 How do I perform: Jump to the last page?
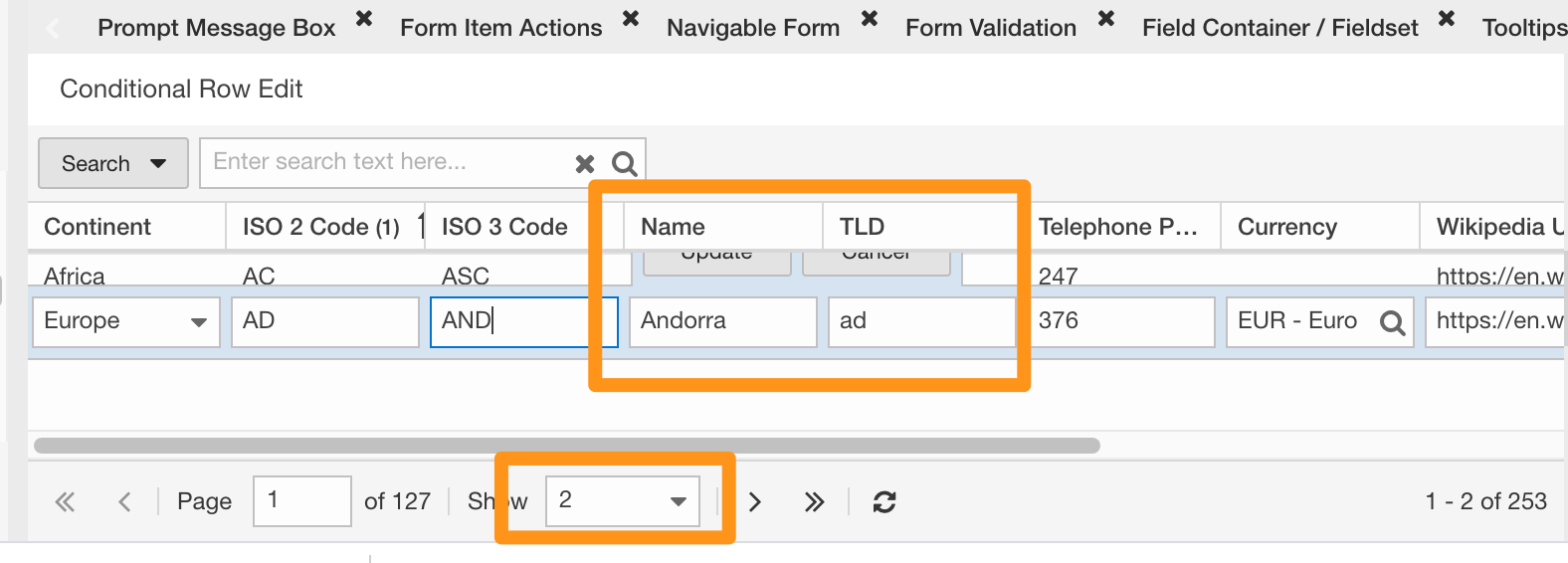point(815,502)
